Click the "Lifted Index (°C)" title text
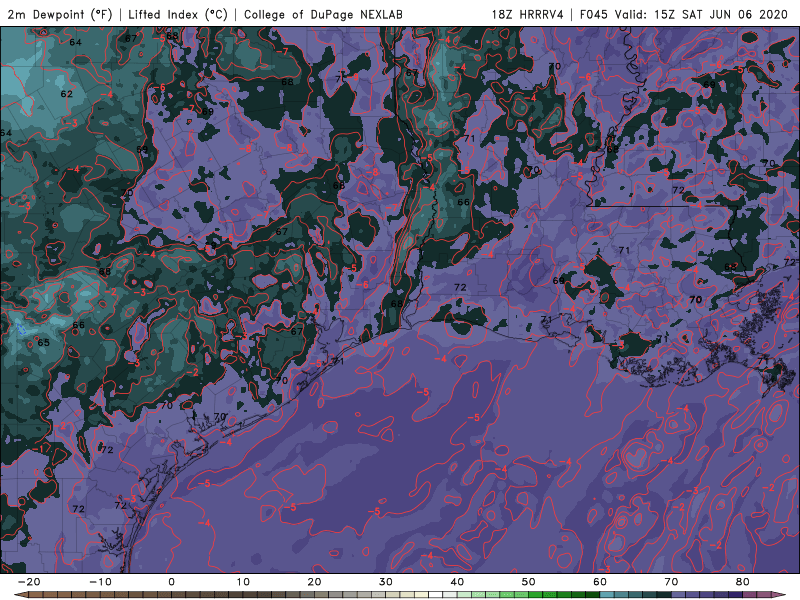 (x=178, y=14)
